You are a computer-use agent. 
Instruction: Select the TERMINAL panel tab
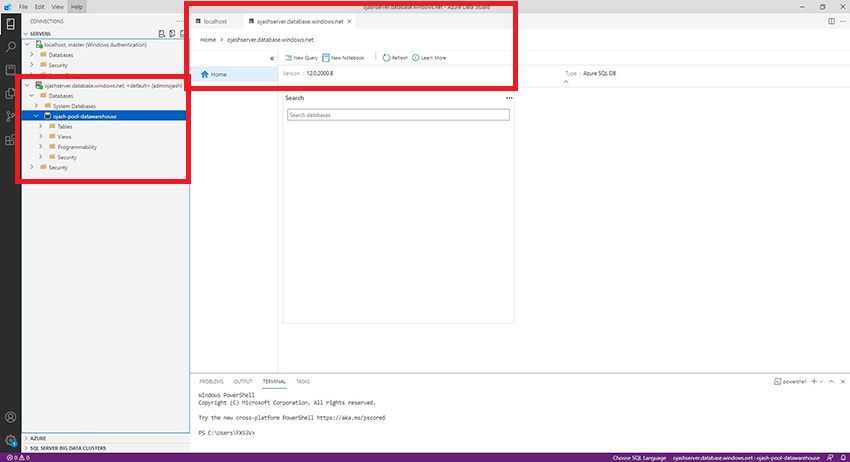tap(274, 382)
